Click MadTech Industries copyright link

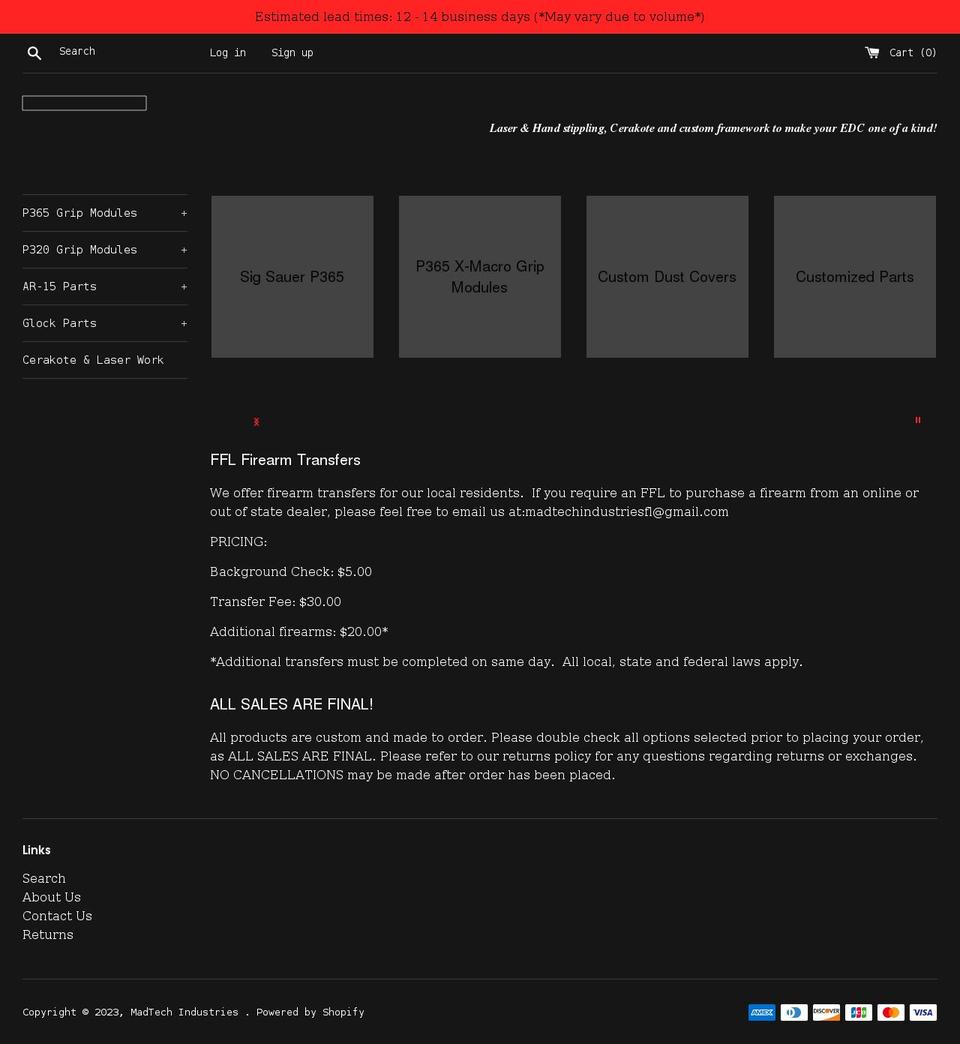point(184,1012)
